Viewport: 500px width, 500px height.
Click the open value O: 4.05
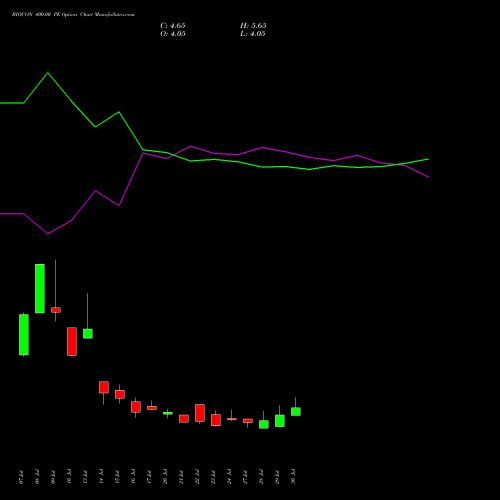[173, 34]
